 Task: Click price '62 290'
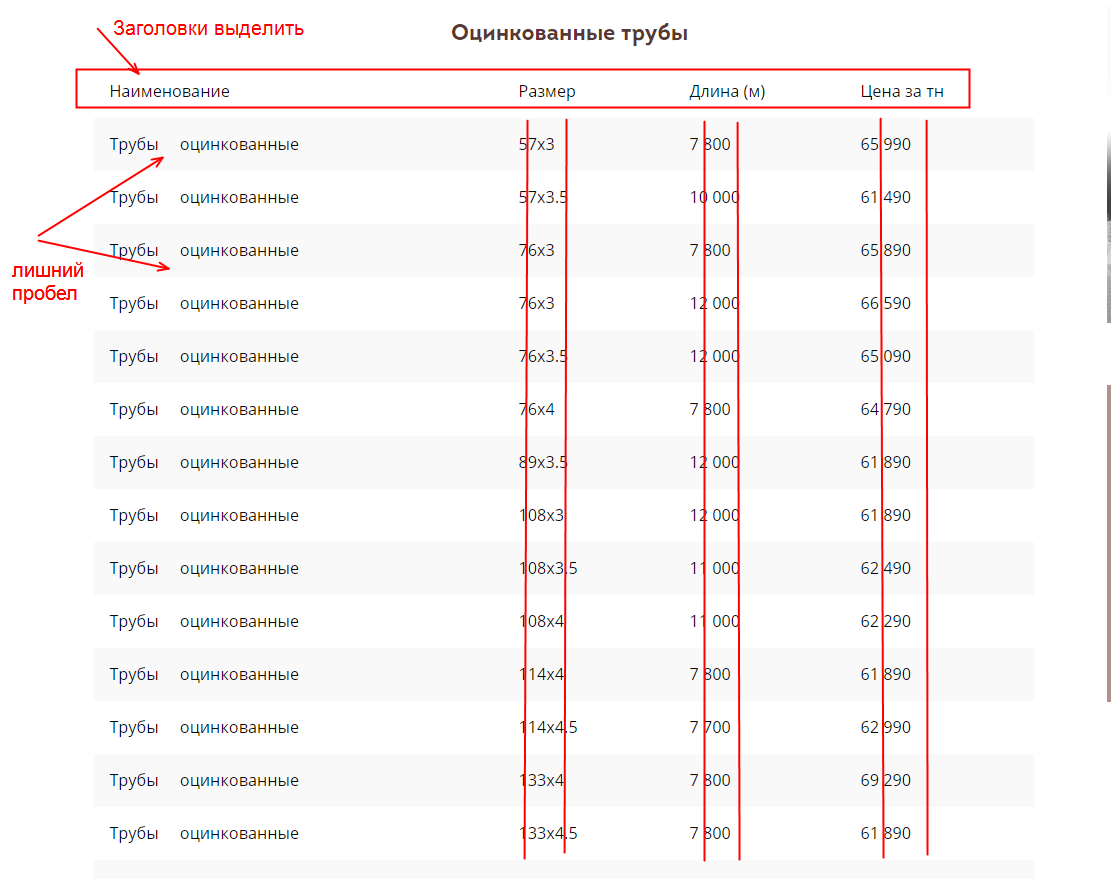886,622
